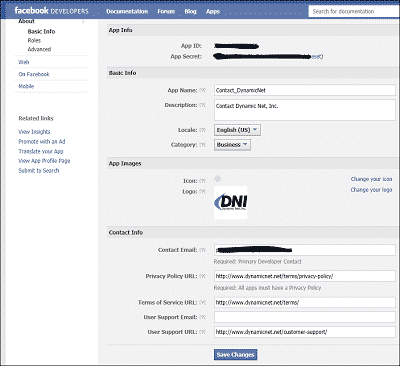Click Translate your App link
The width and height of the screenshot is (400, 366).
[x=41, y=151]
